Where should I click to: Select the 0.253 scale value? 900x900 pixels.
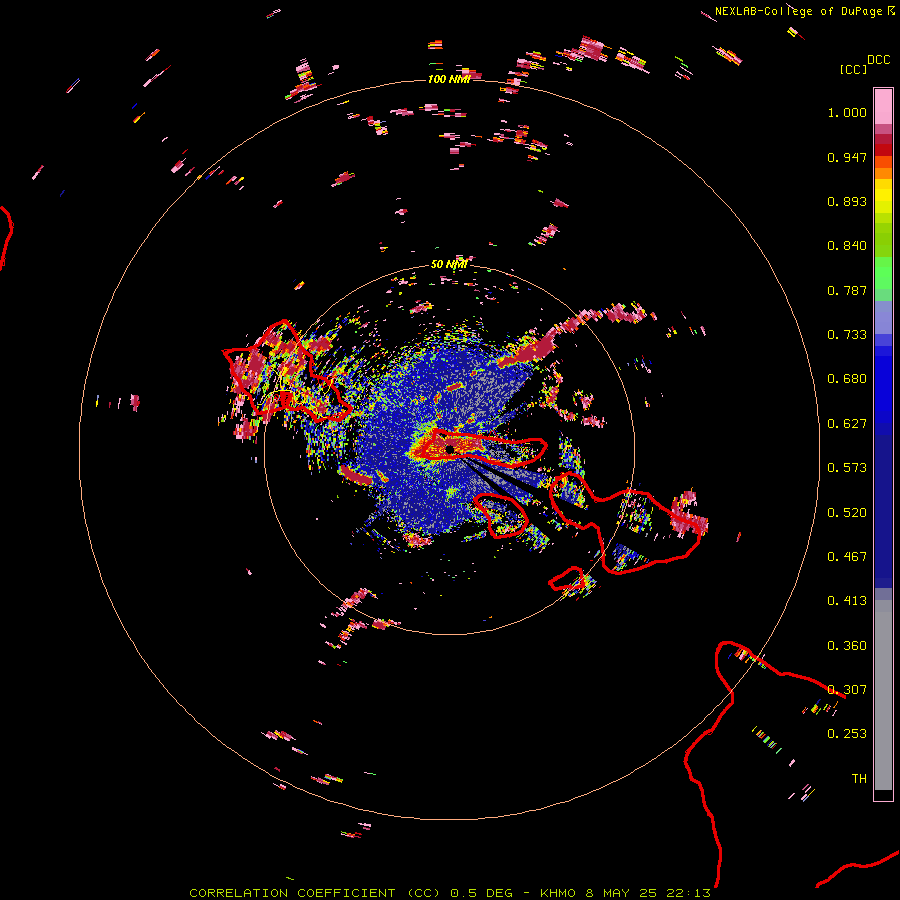tap(847, 734)
